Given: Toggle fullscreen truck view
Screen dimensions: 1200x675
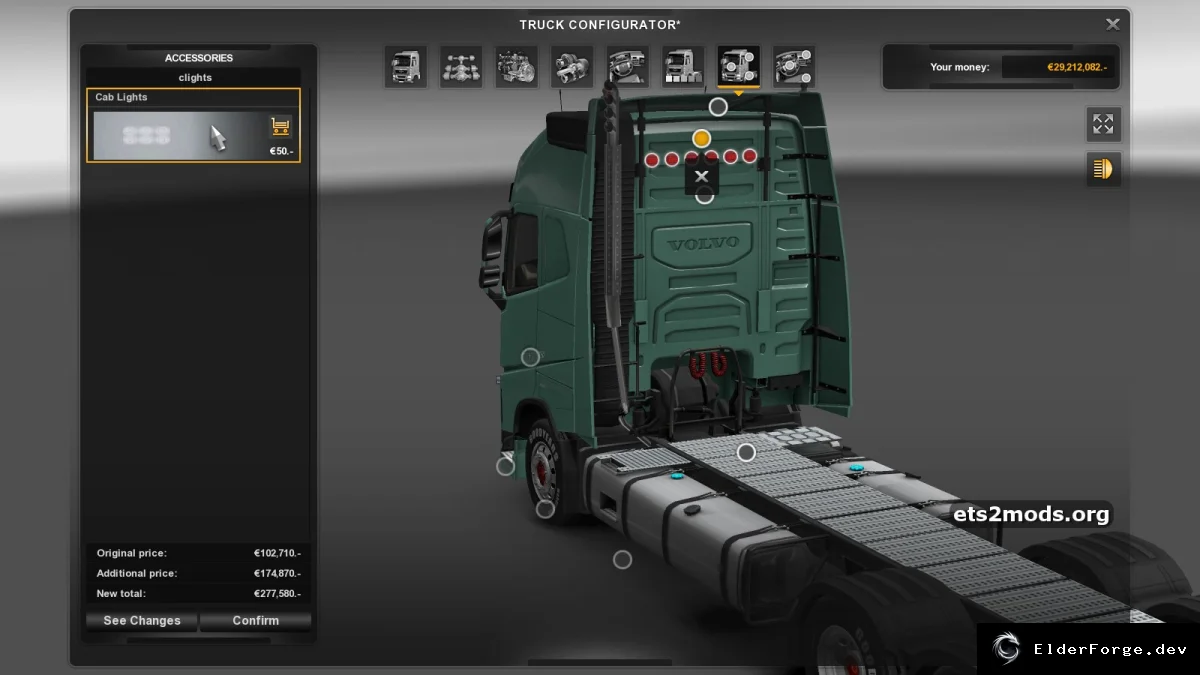Looking at the screenshot, I should point(1103,124).
